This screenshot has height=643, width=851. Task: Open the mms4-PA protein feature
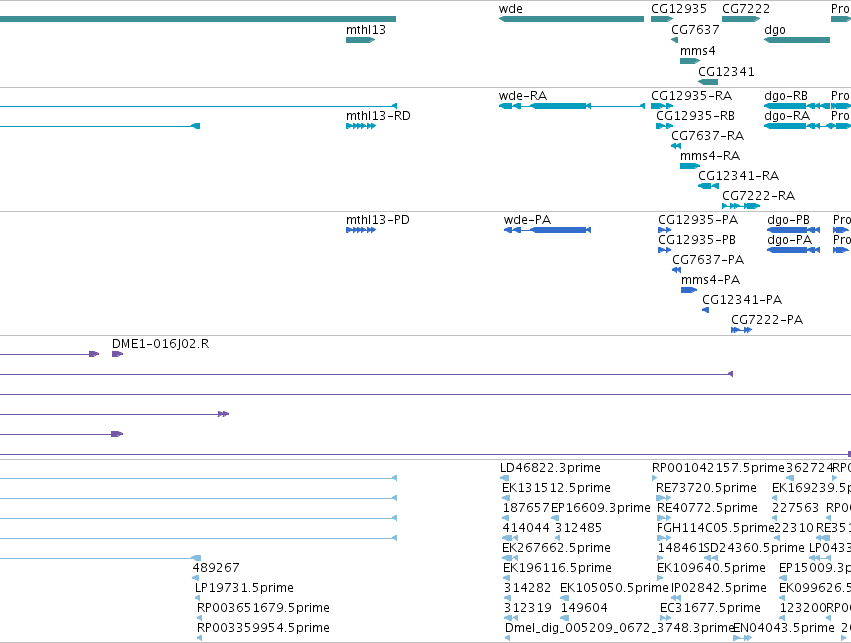tap(689, 290)
